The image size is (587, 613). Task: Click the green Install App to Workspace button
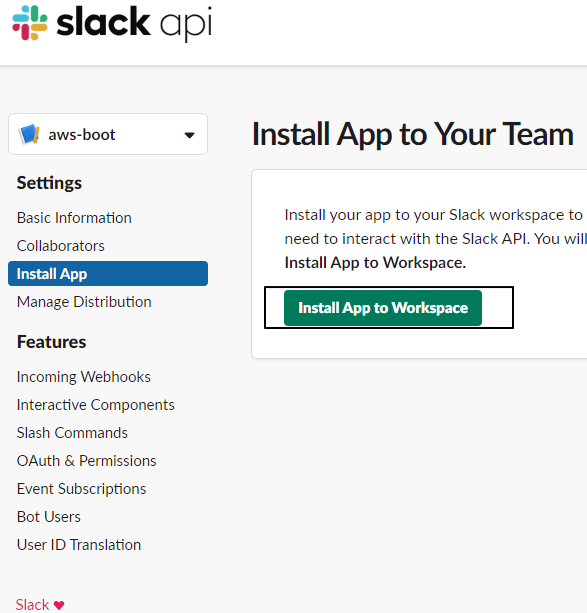[383, 308]
